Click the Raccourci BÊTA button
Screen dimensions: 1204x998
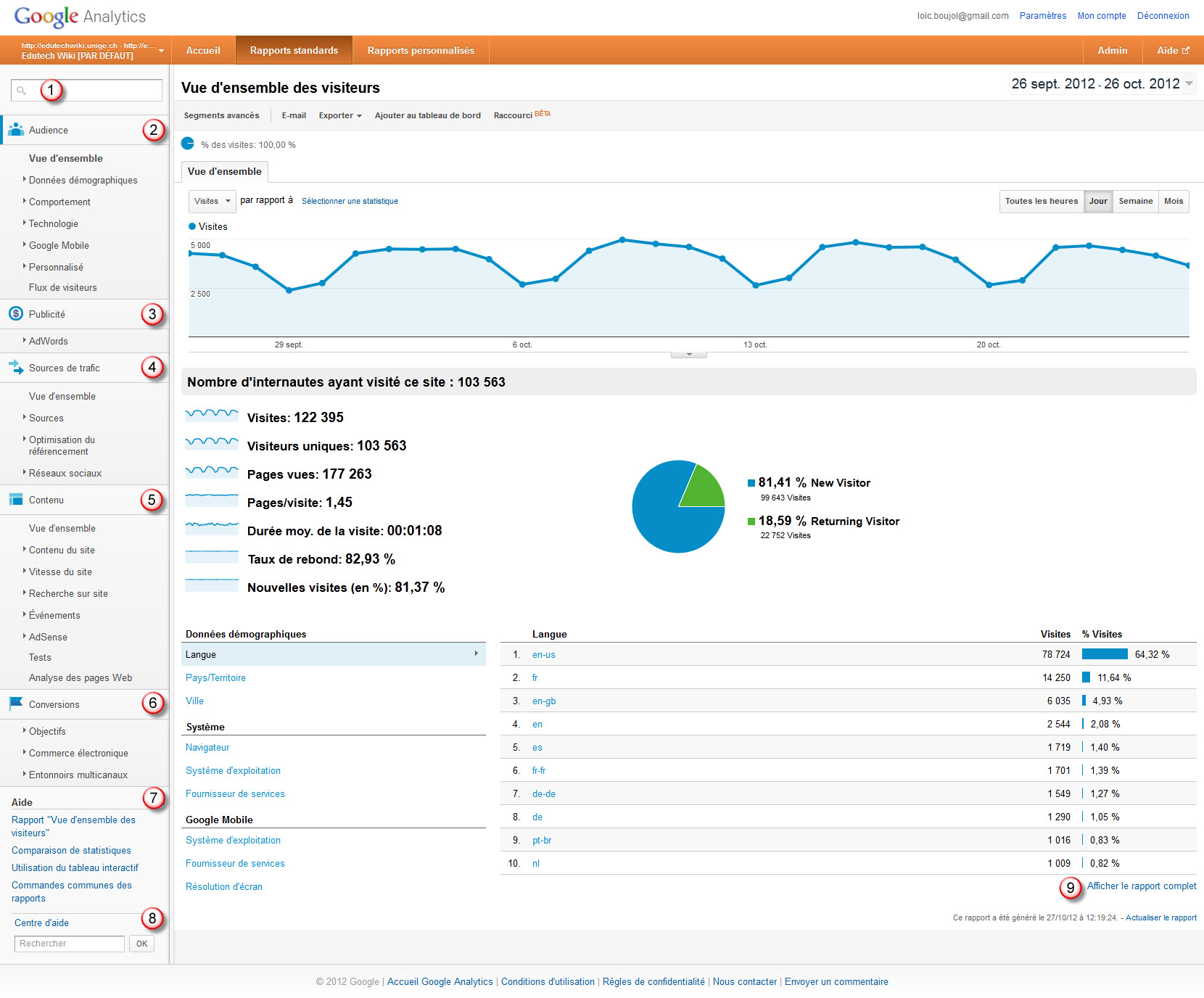[x=521, y=115]
